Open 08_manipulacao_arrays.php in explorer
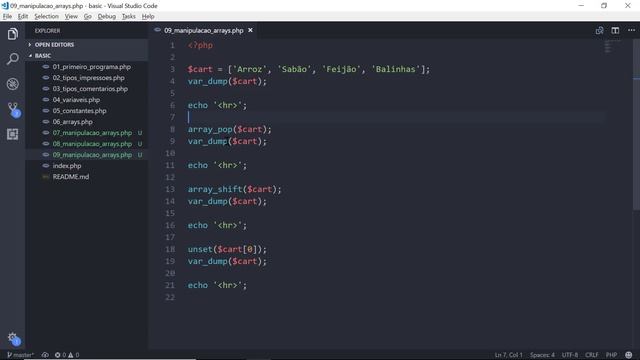This screenshot has height=360, width=640. point(87,144)
